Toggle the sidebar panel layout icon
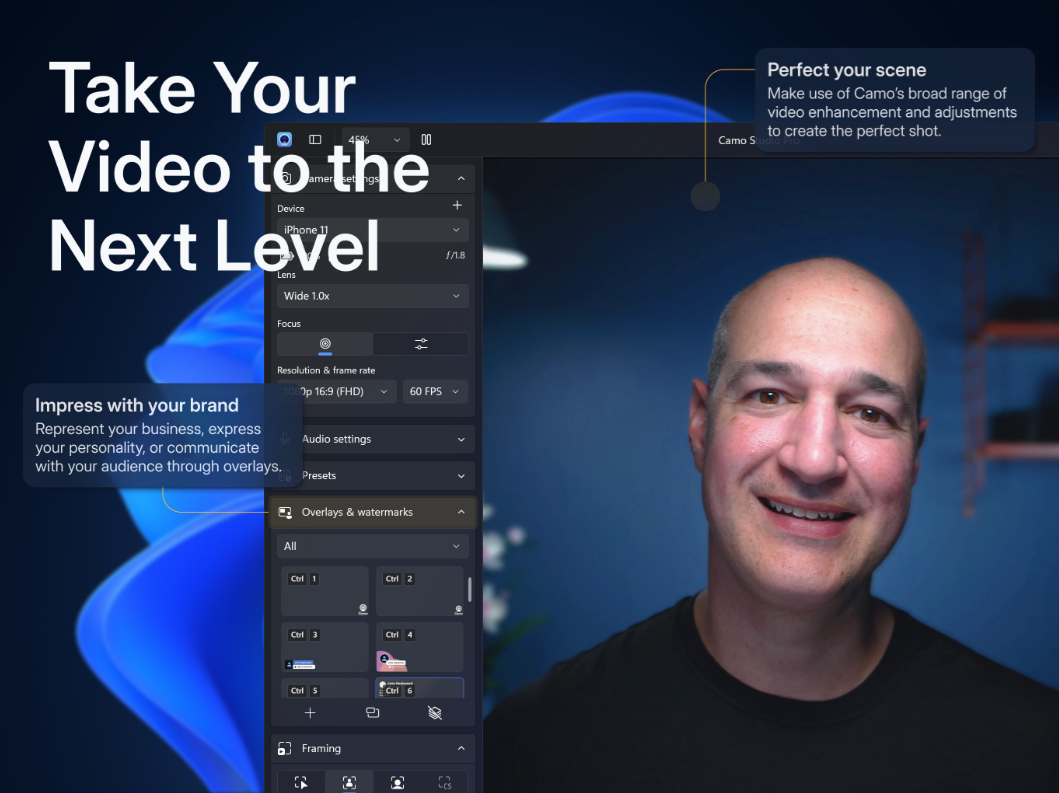 coord(315,140)
